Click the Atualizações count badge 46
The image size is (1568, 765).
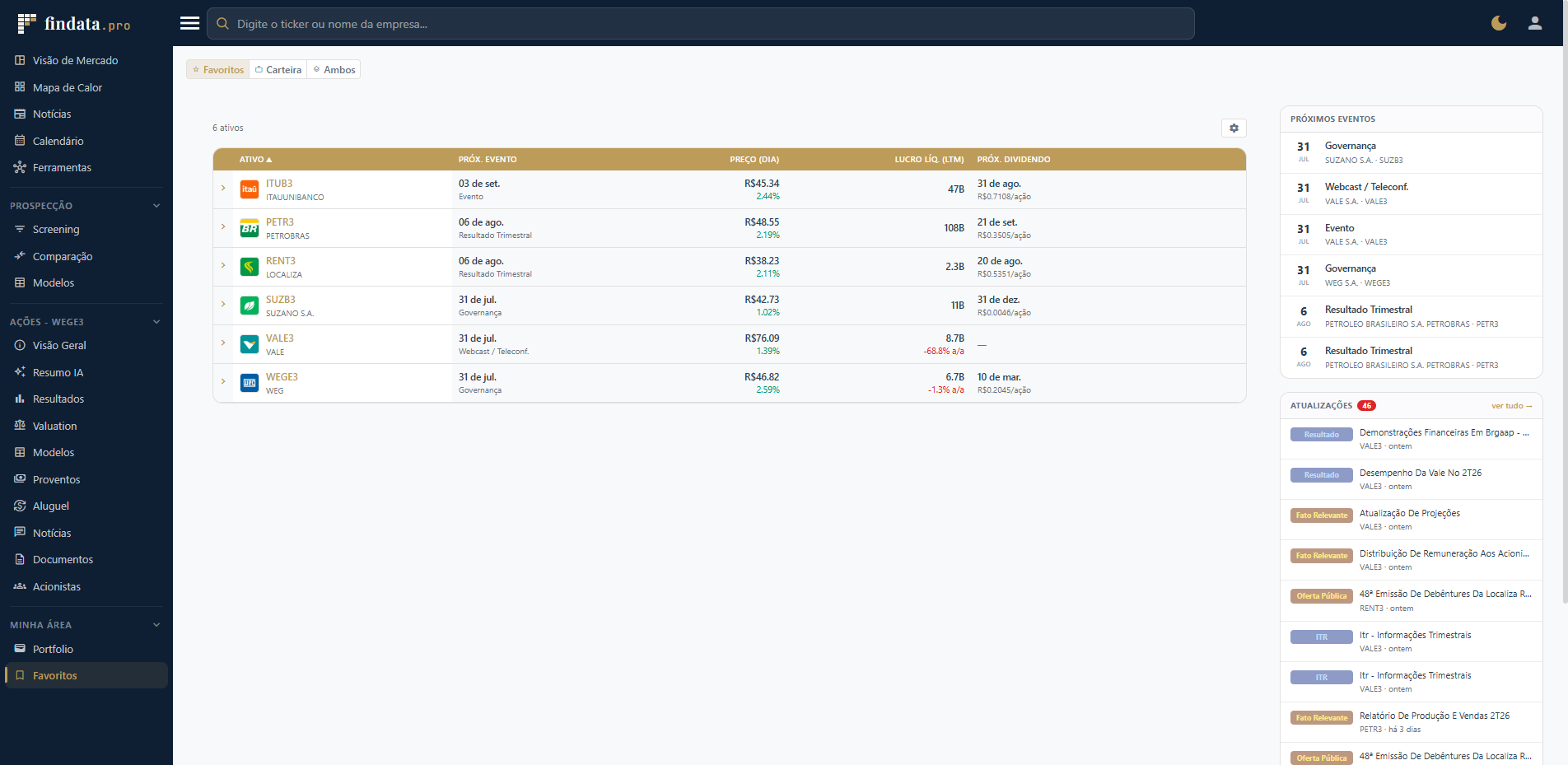coord(1367,406)
